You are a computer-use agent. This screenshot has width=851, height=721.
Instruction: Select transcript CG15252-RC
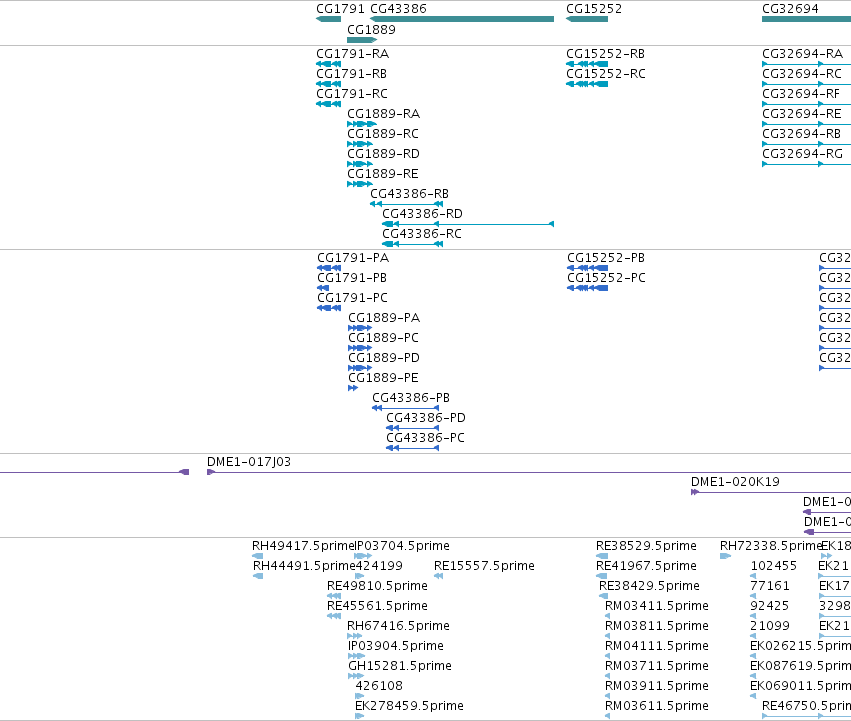pos(587,84)
